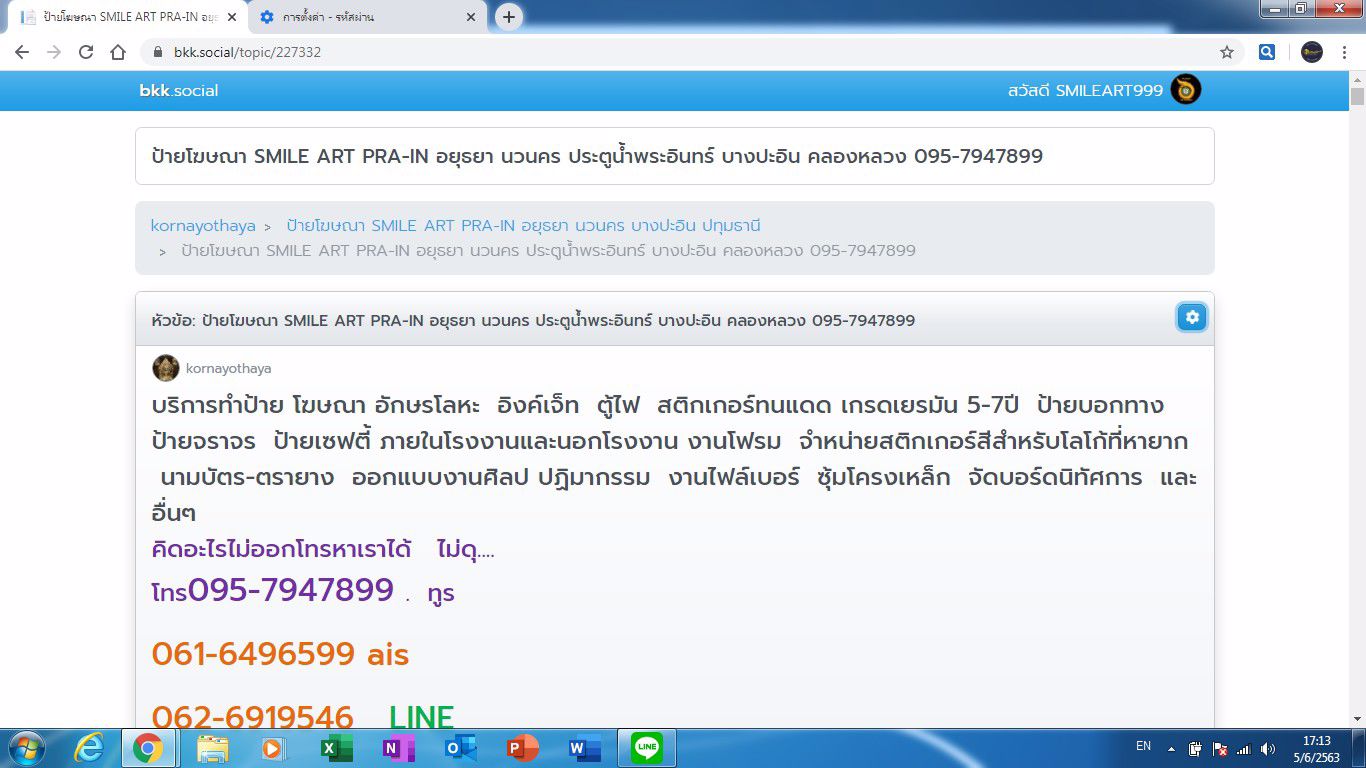Switch to the settings passwords tab
1366x768 pixels.
pos(368,17)
